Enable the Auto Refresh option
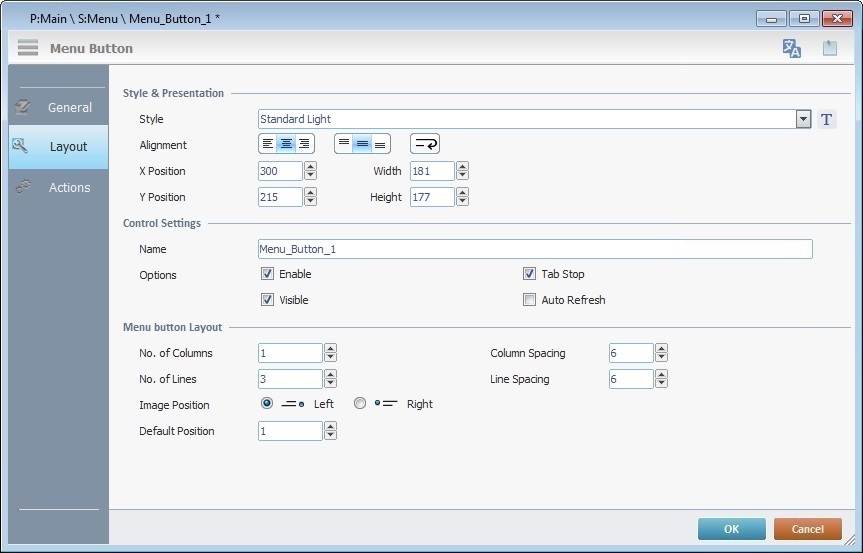Image resolution: width=863 pixels, height=553 pixels. [x=530, y=300]
